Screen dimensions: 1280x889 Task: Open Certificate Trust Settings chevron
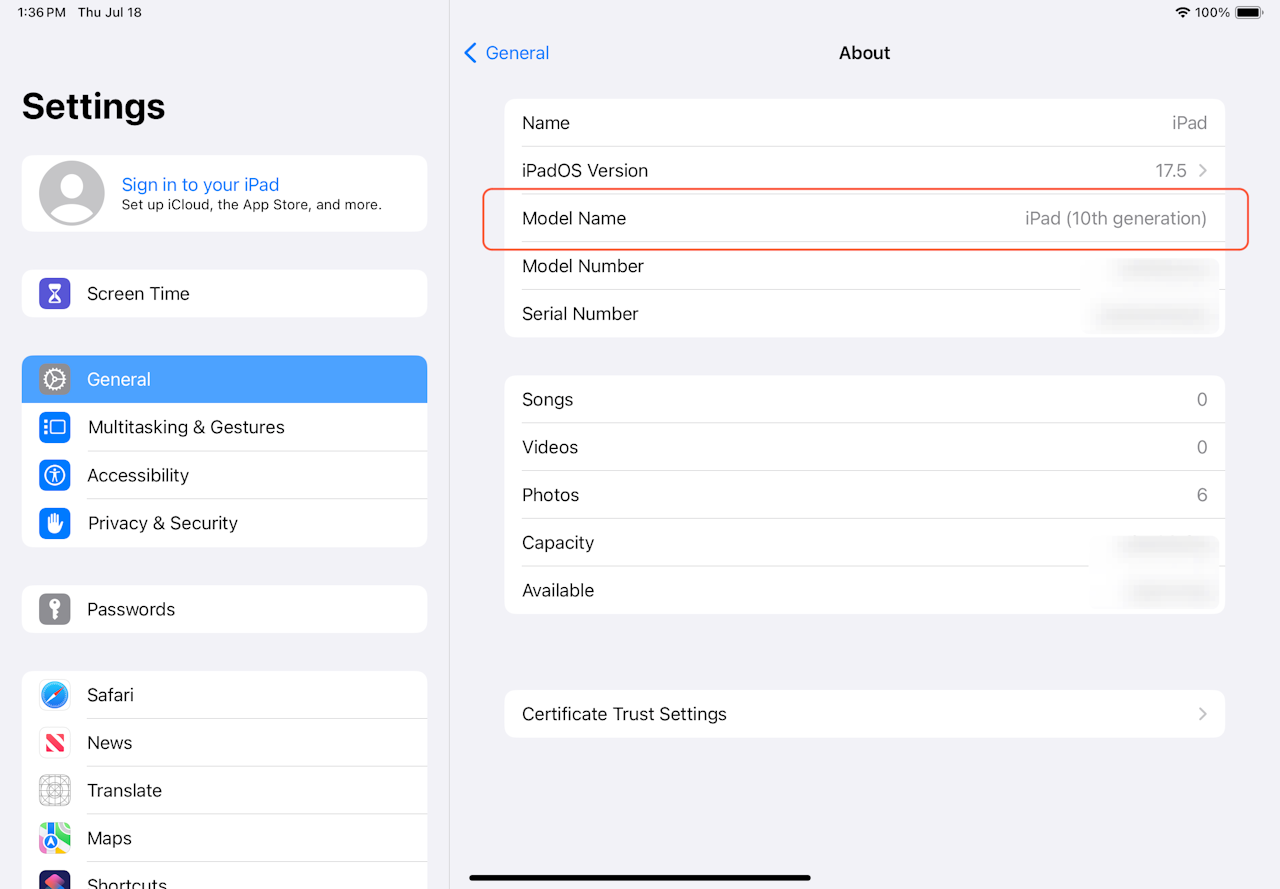click(1203, 714)
